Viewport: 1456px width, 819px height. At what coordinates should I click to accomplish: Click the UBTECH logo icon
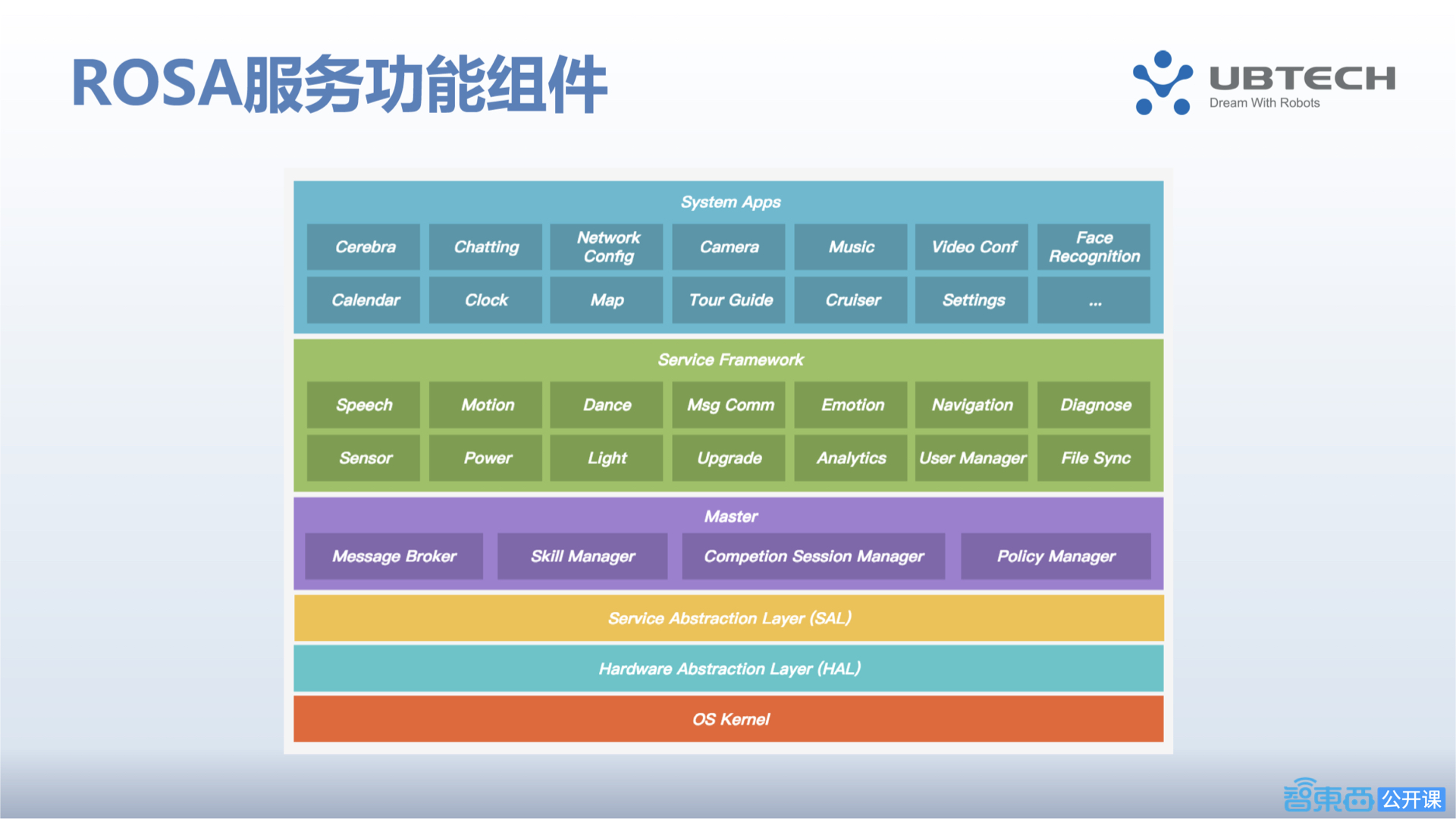tap(1162, 83)
